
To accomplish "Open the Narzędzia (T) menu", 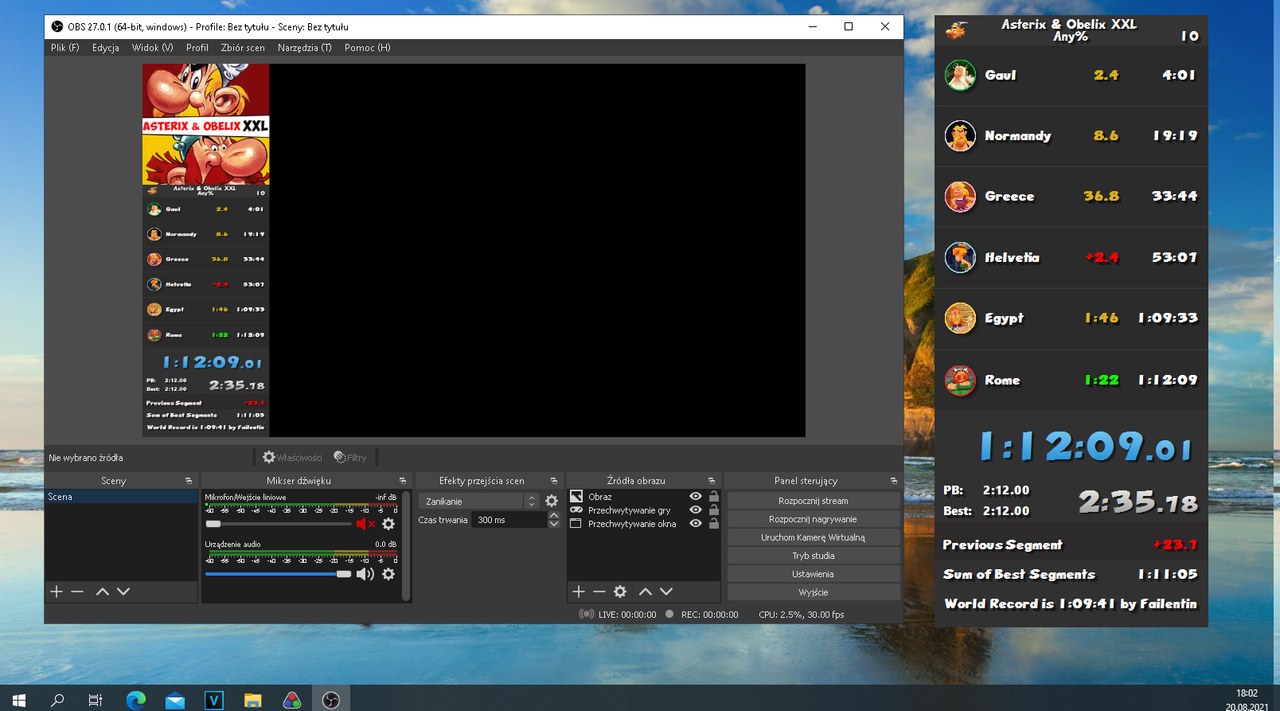I will [305, 47].
